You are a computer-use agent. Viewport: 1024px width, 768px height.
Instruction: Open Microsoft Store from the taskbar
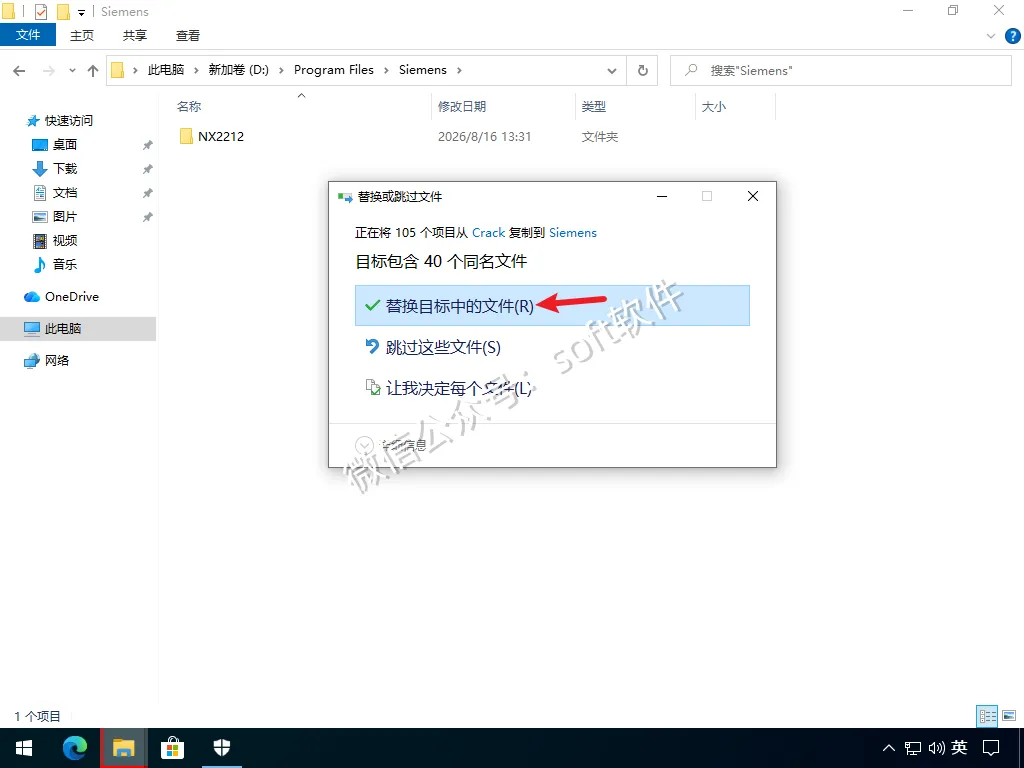click(x=172, y=748)
